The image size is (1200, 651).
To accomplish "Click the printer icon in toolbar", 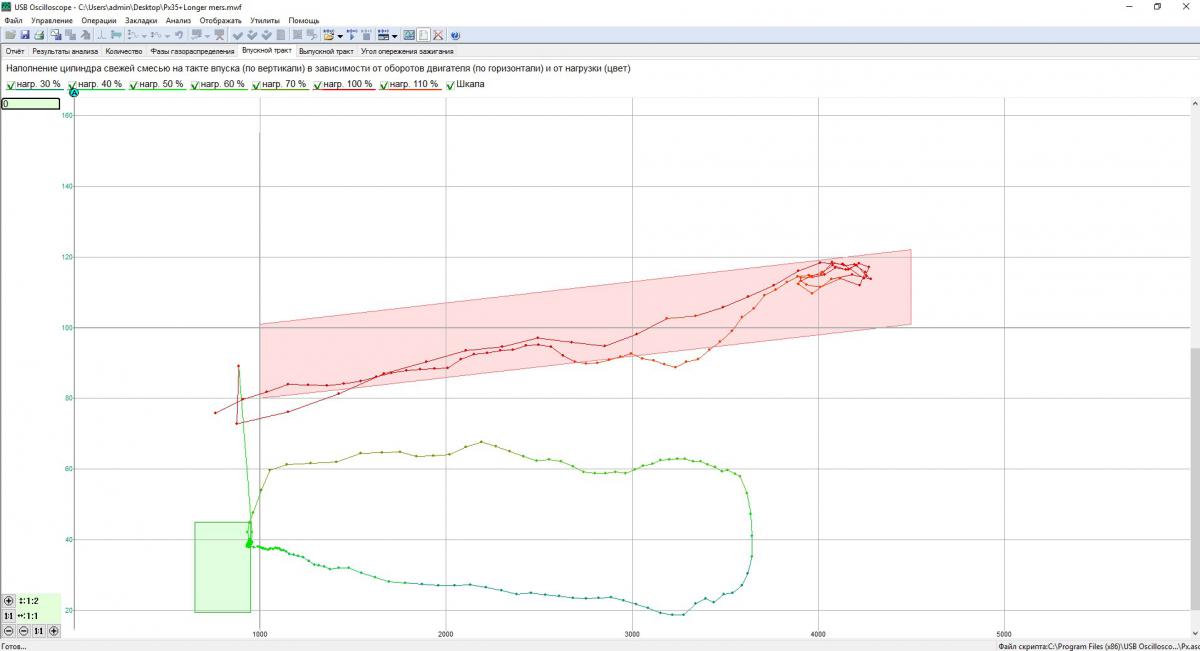I will coord(40,35).
